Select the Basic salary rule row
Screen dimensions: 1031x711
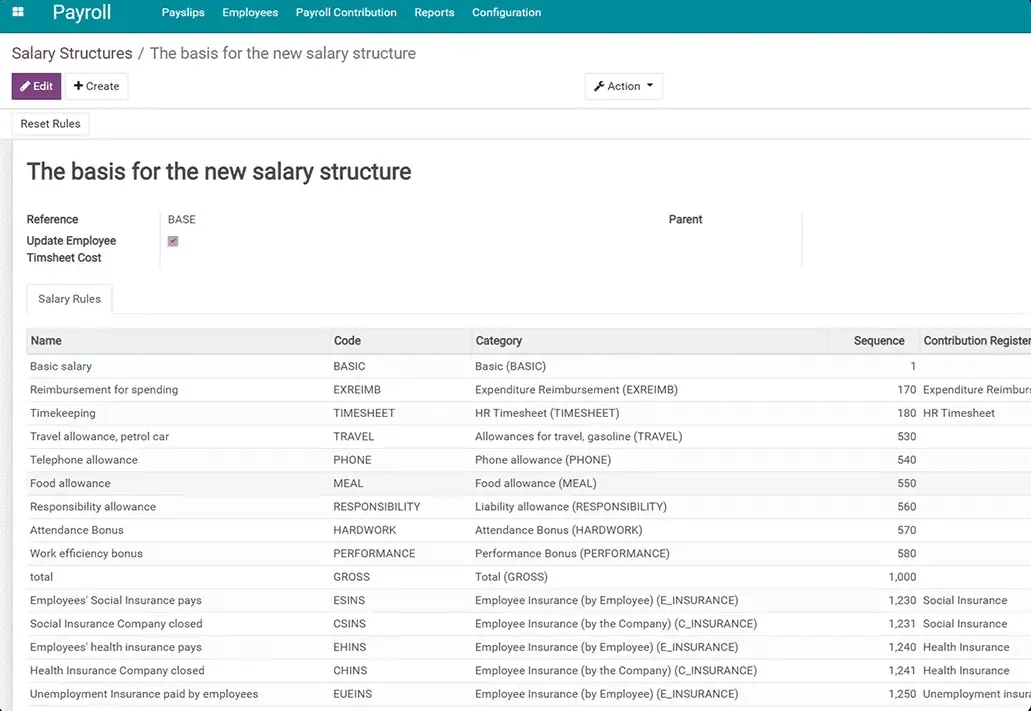pos(200,366)
